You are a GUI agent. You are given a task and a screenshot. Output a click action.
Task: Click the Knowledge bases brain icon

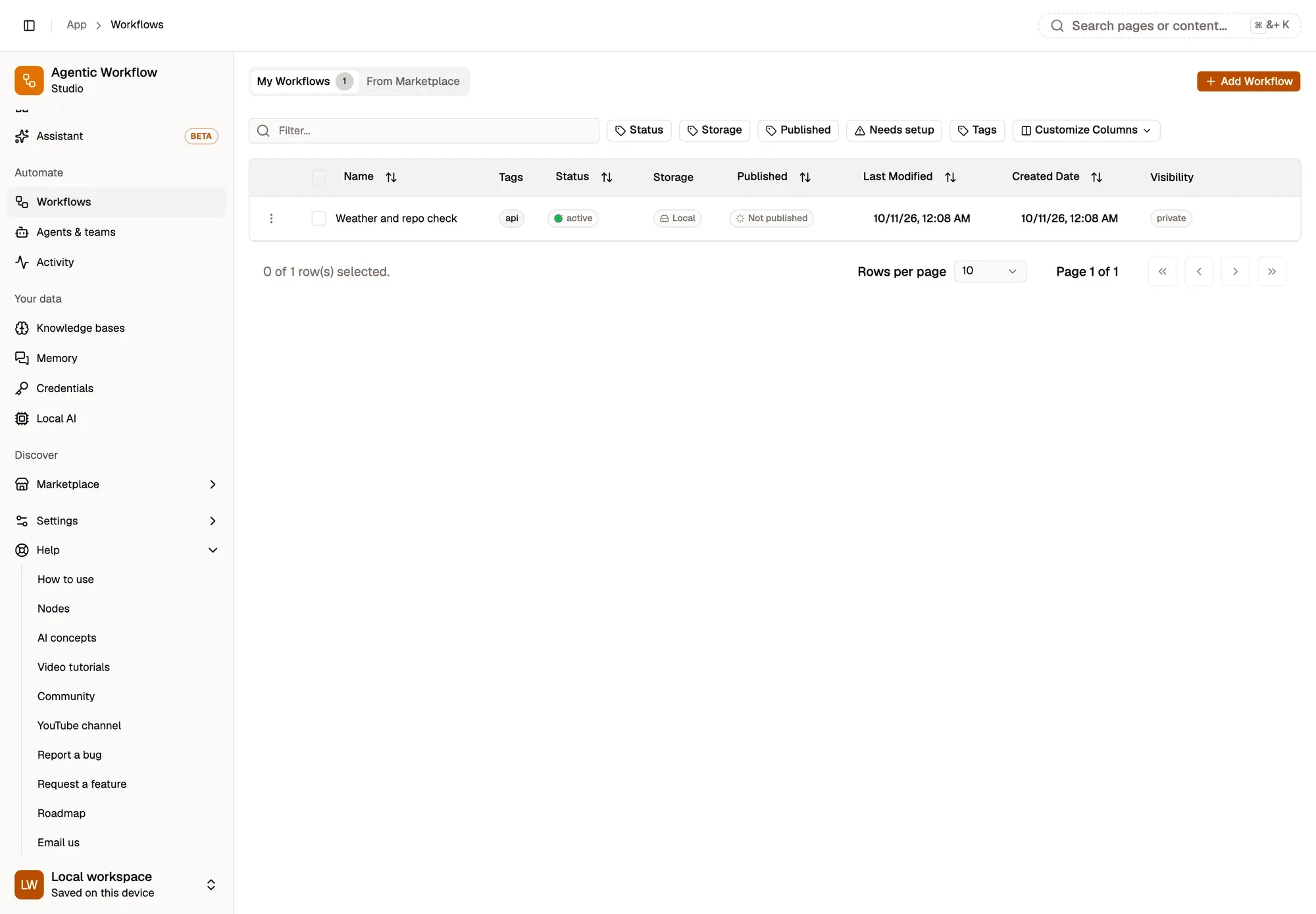click(22, 328)
